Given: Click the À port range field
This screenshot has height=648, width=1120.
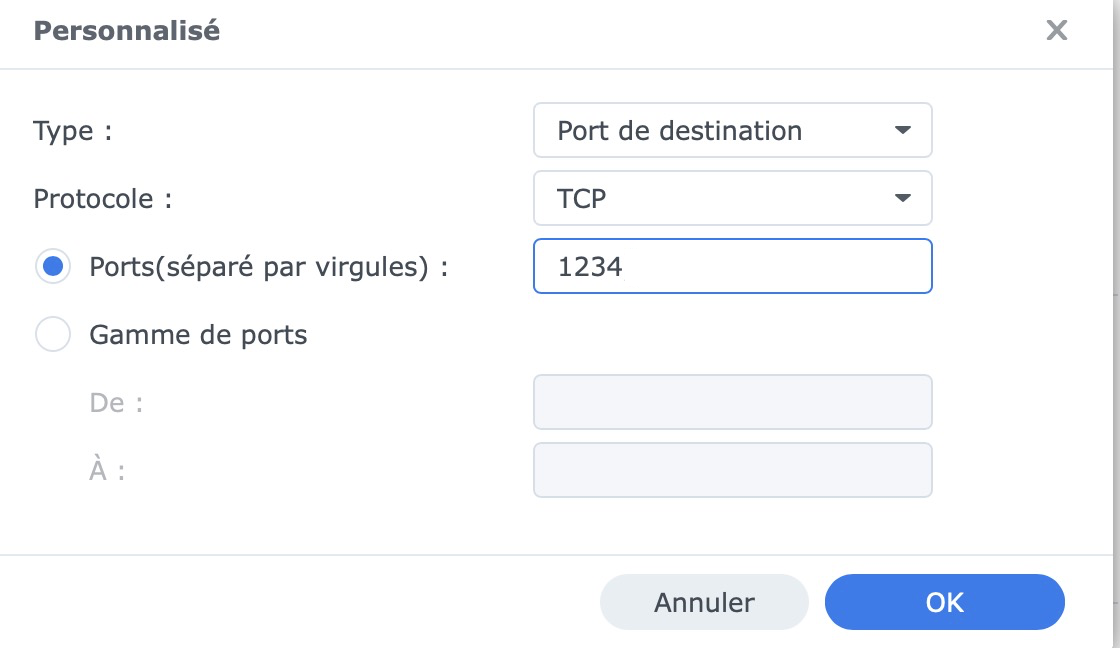Looking at the screenshot, I should (x=732, y=470).
